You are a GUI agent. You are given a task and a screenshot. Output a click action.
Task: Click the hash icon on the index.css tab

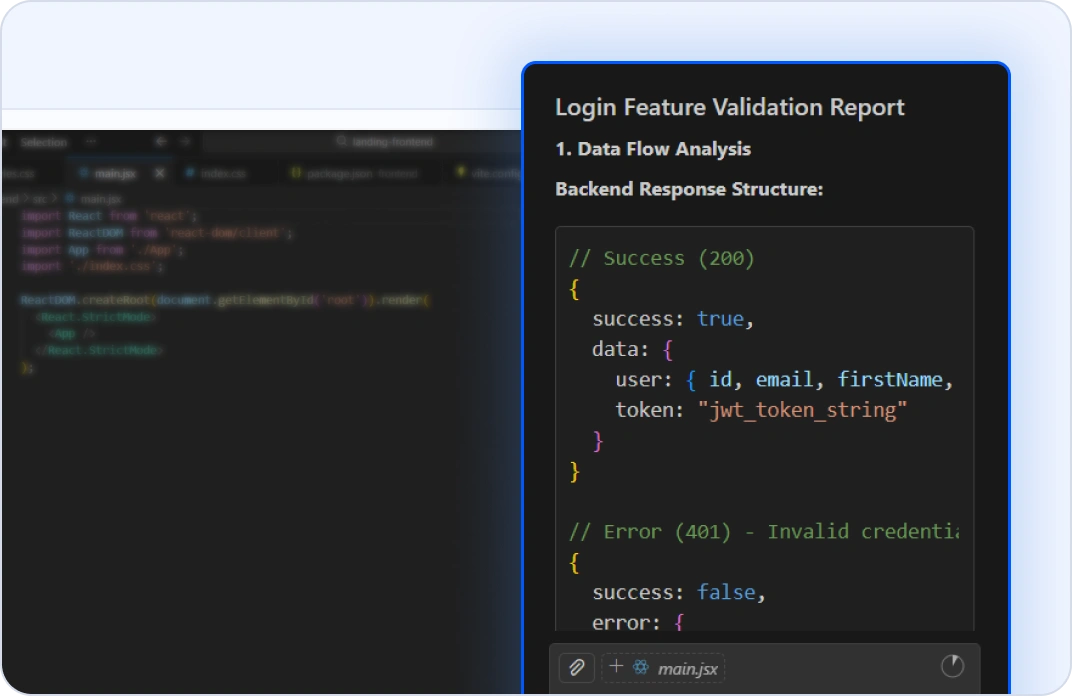pos(189,173)
